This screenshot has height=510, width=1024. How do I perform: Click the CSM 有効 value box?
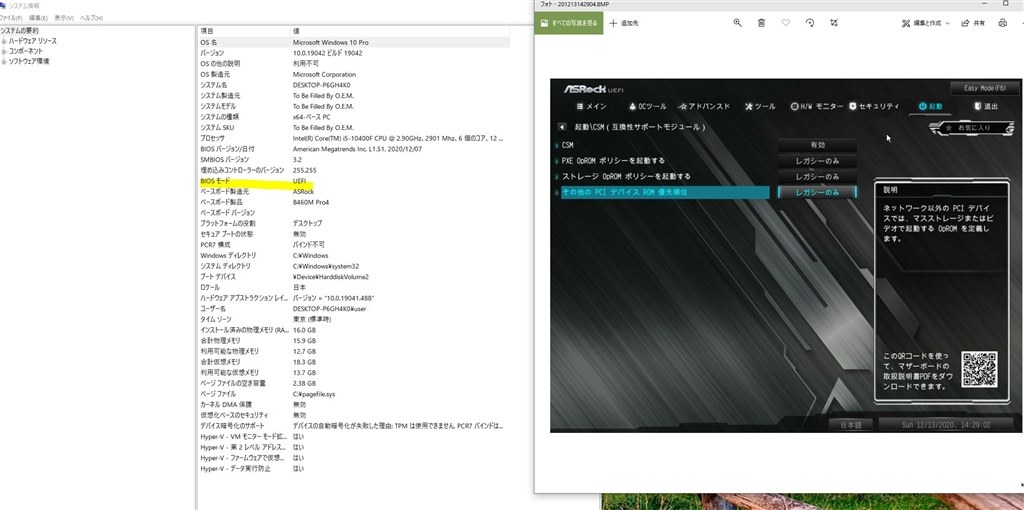tap(817, 145)
